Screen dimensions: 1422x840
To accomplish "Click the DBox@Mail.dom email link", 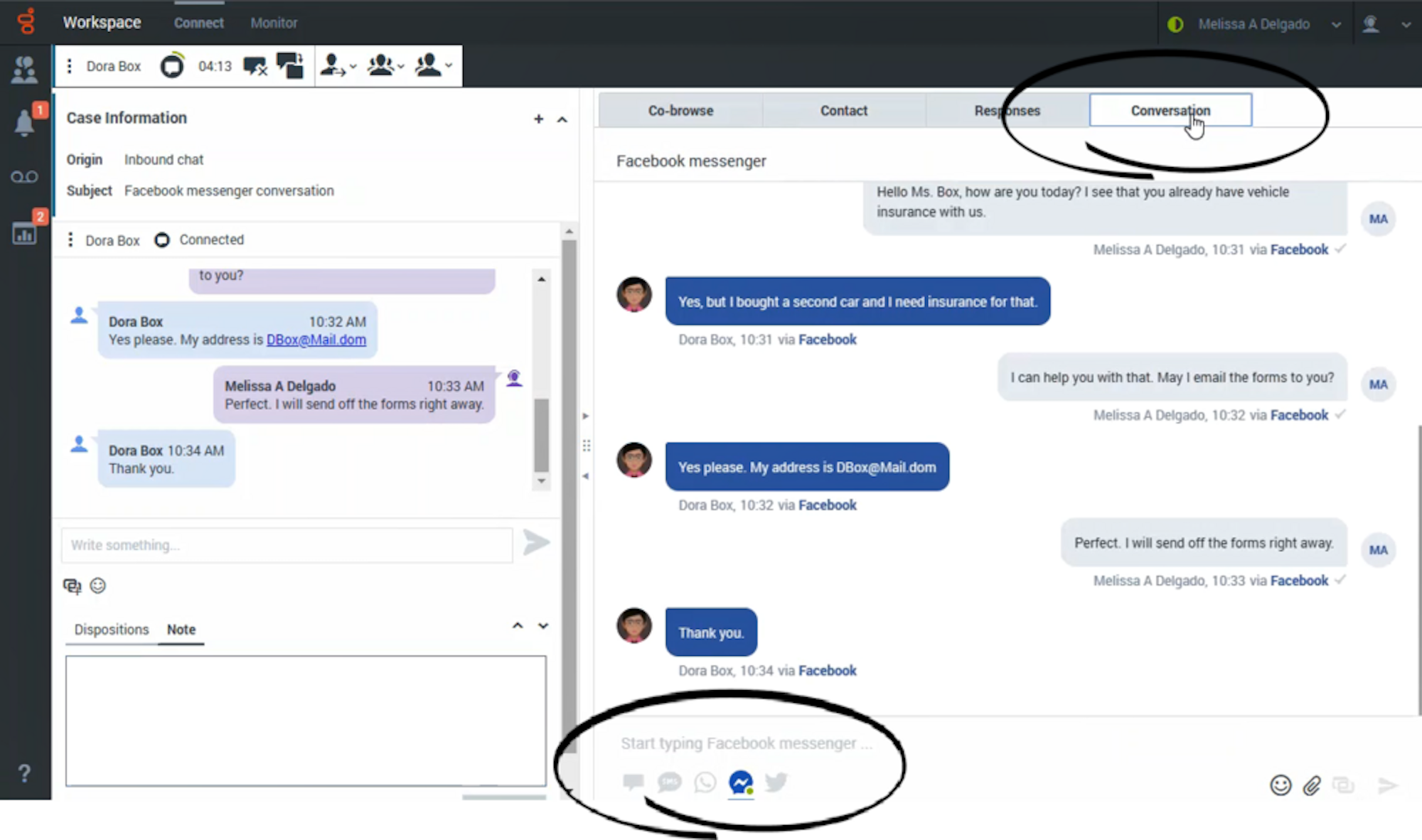I will click(316, 339).
